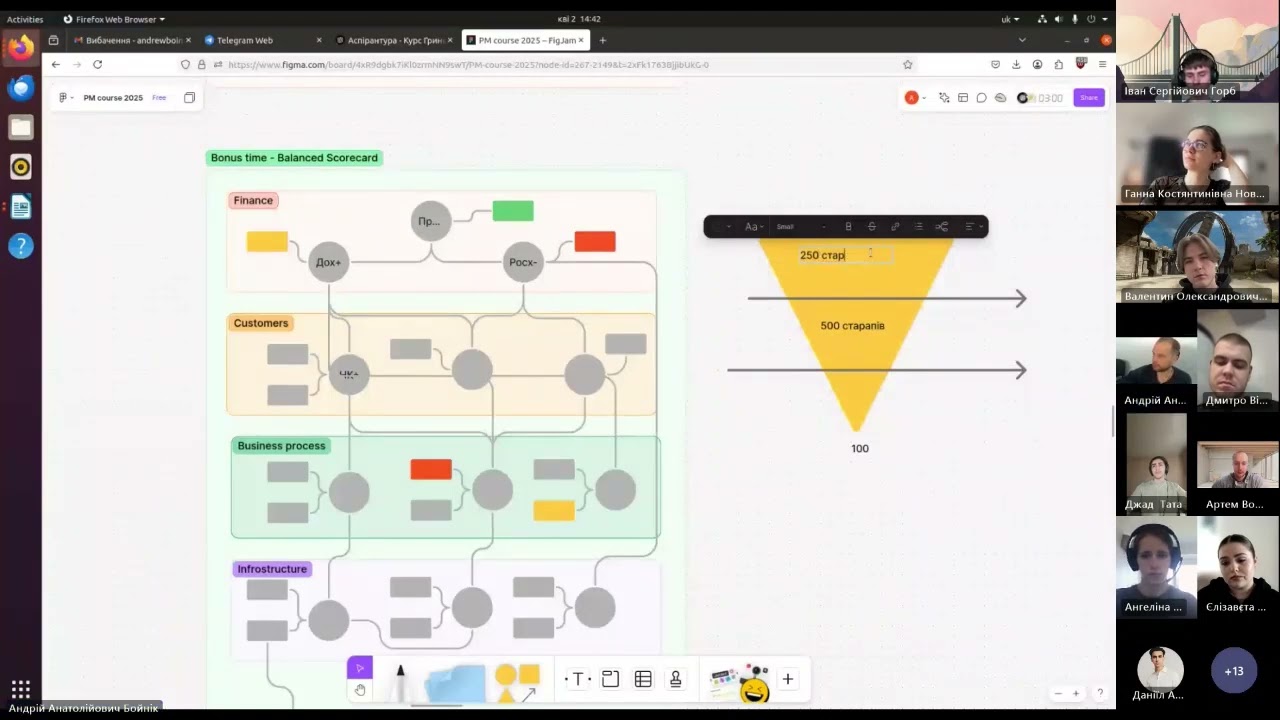This screenshot has width=1280, height=720.
Task: Open the AI sparkle tools icon
Action: (944, 98)
